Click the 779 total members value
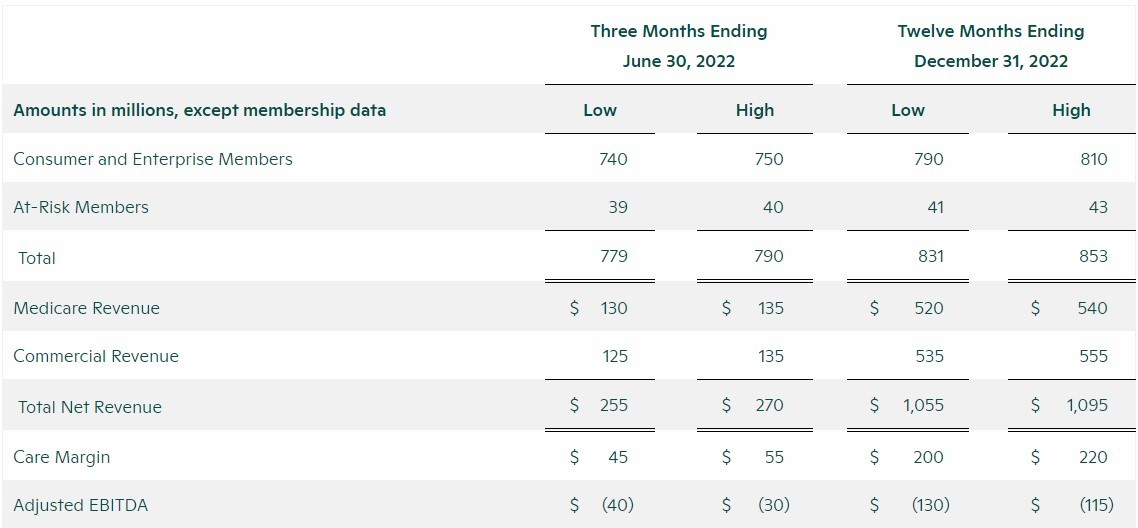Screen dimensions: 1138x528 [613, 256]
